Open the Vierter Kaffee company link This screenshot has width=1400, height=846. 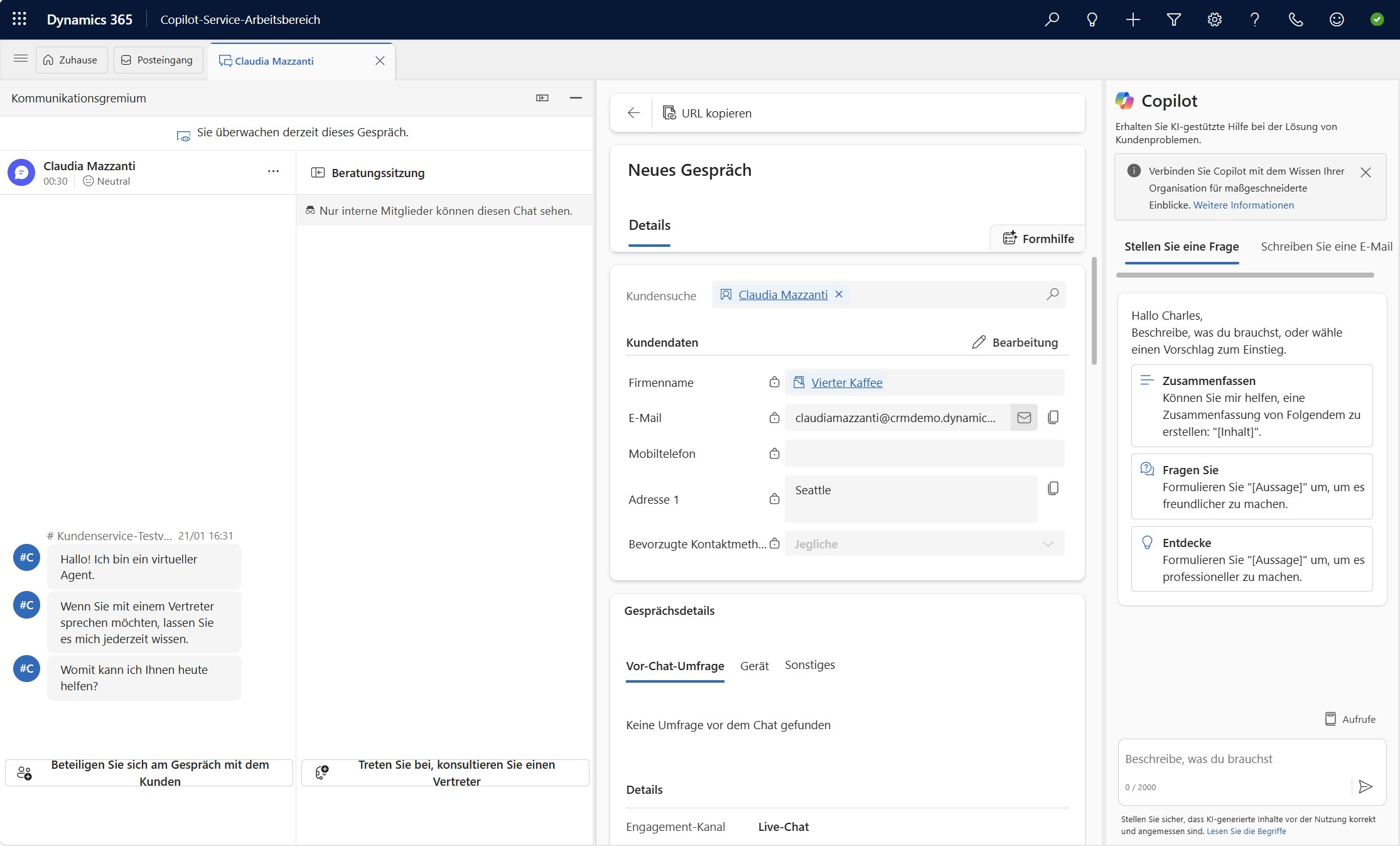coord(846,382)
